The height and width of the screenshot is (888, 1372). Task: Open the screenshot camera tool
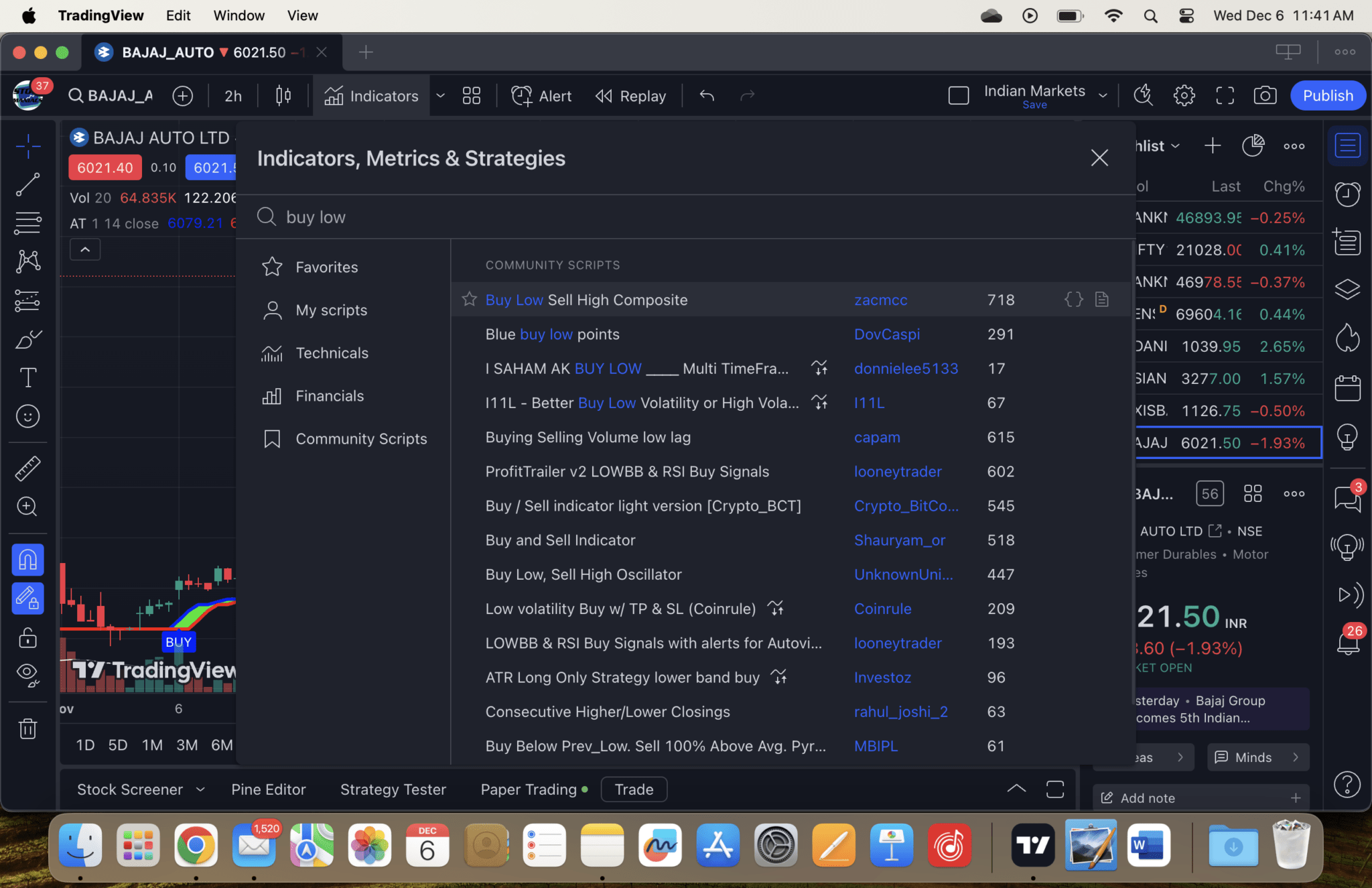tap(1264, 96)
